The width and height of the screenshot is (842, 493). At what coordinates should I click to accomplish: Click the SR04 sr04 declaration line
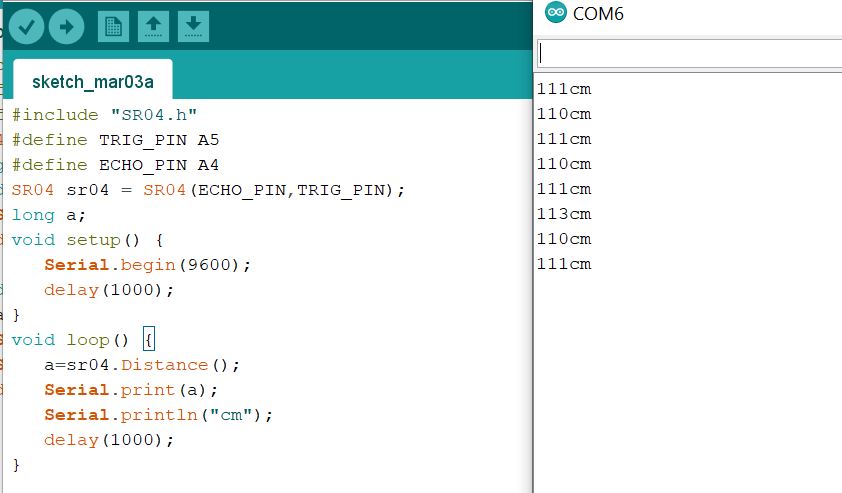(208, 190)
